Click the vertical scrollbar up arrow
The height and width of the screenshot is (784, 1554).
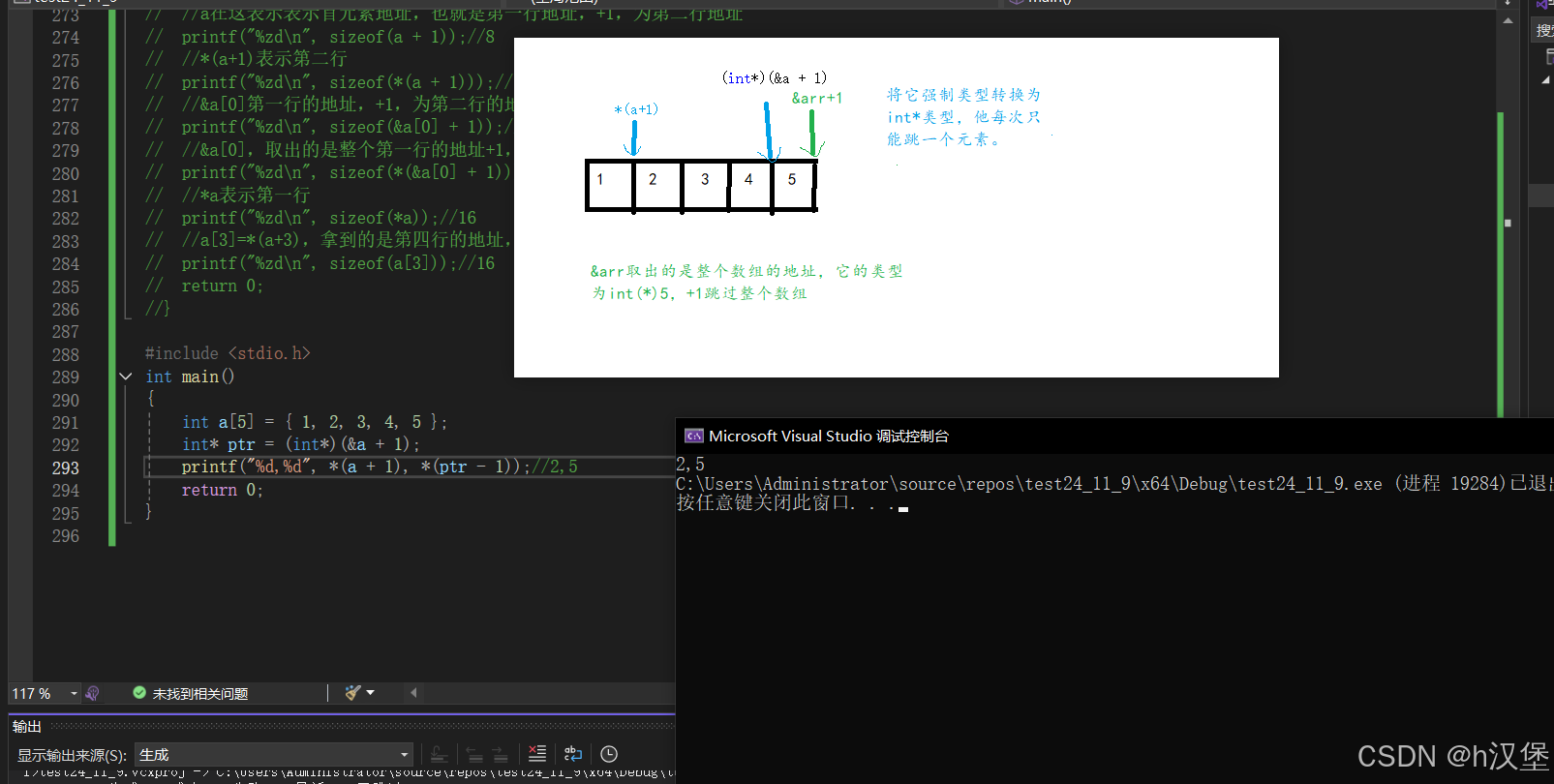click(x=1508, y=20)
